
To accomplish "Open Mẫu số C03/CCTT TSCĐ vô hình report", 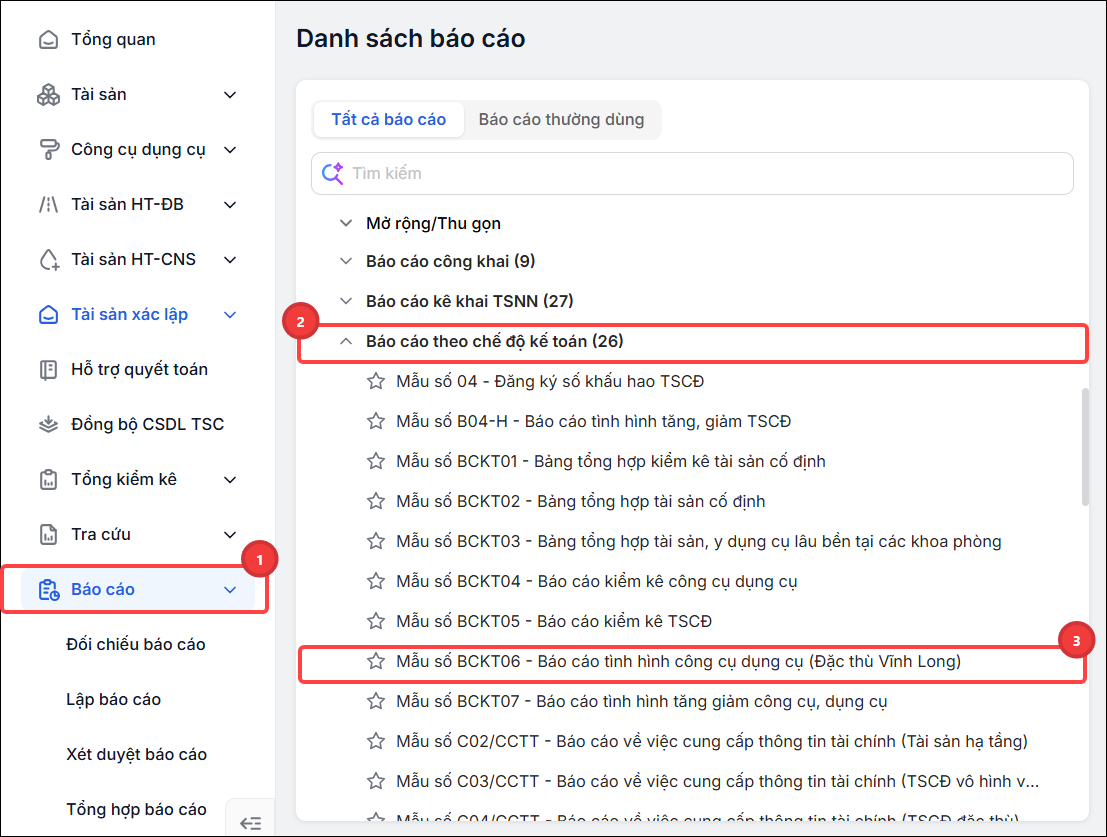I will (x=717, y=782).
